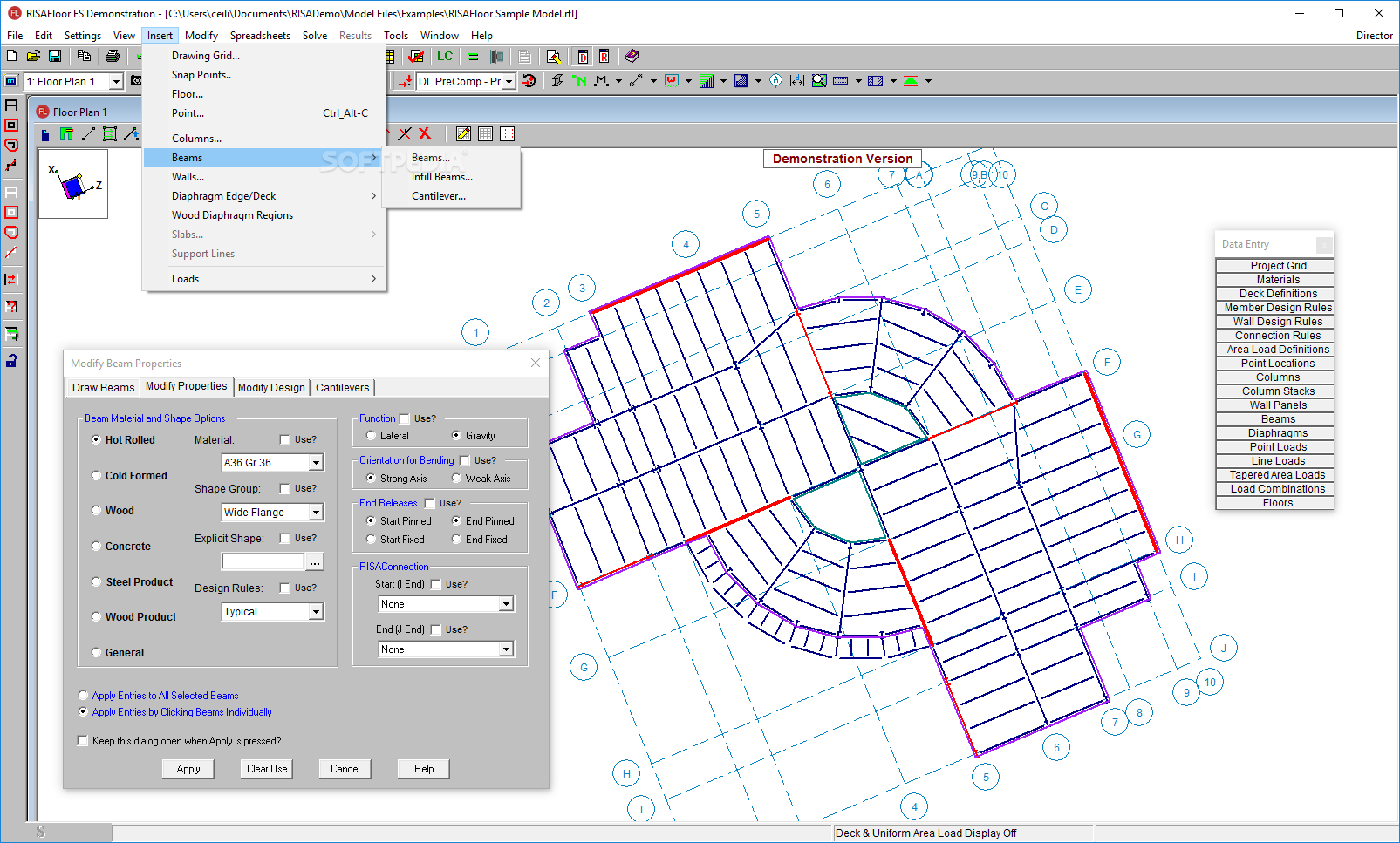Switch to the Draw Beams tab
The width and height of the screenshot is (1400, 843).
[x=103, y=388]
